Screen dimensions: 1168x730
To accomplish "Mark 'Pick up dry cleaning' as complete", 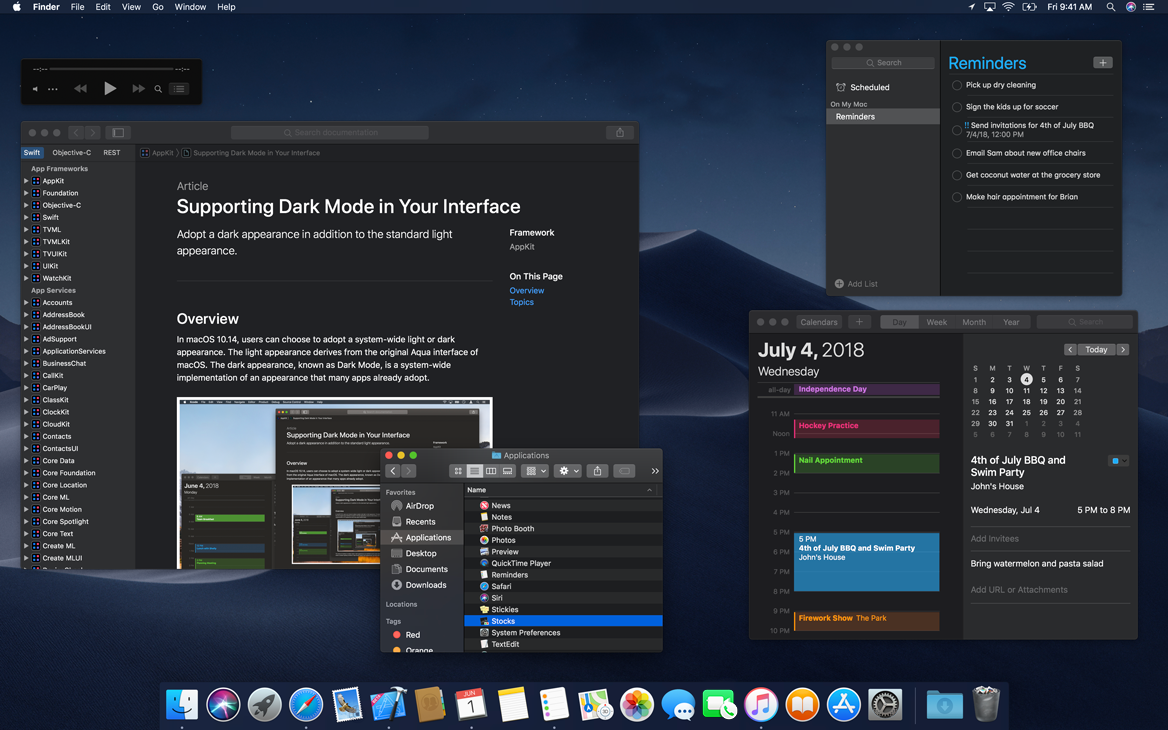I will click(957, 85).
